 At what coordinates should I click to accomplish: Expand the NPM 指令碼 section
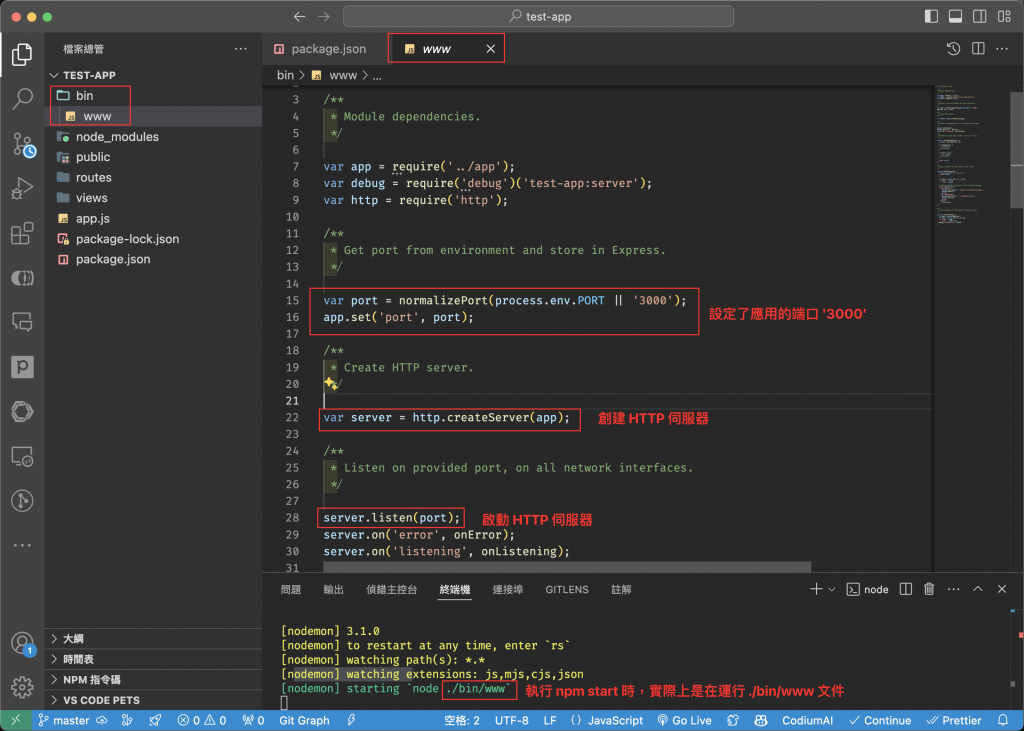pos(153,679)
